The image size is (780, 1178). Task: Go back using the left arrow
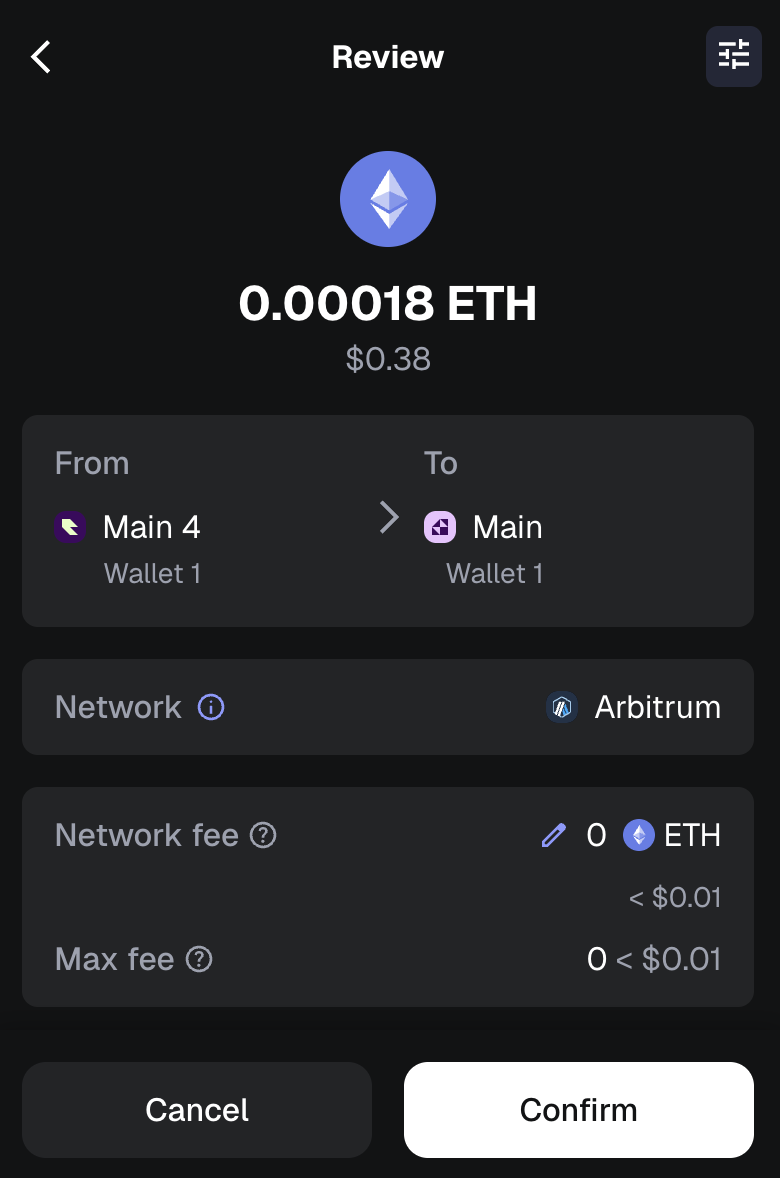[x=41, y=57]
